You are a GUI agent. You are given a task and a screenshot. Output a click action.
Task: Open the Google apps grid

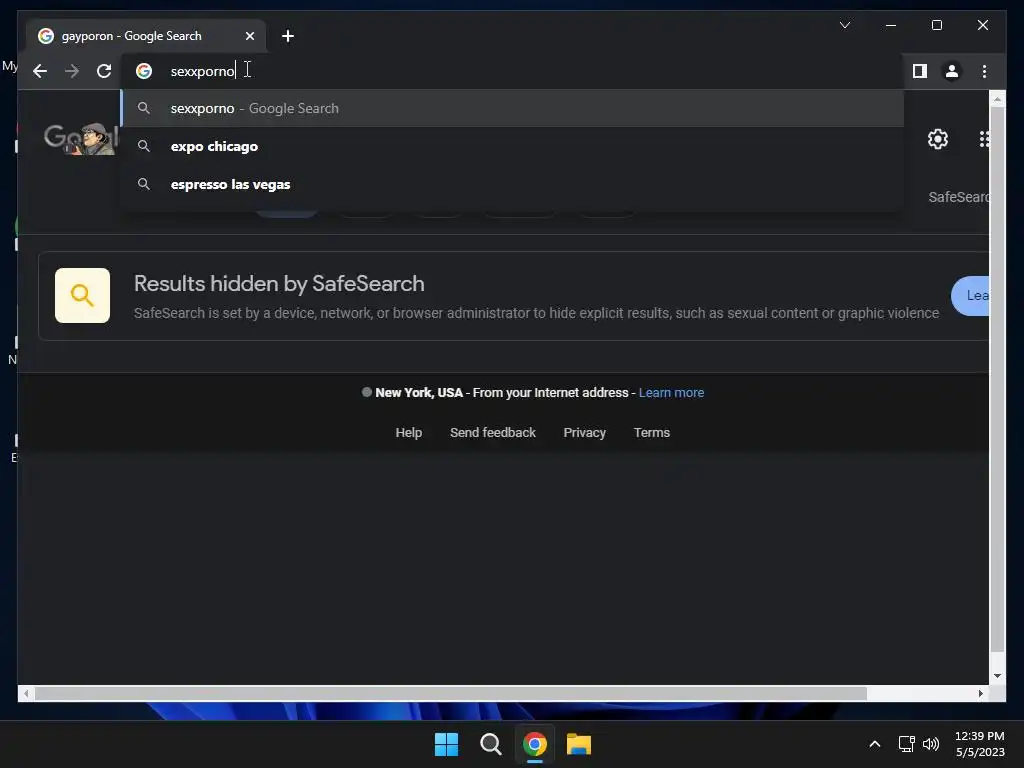click(984, 138)
